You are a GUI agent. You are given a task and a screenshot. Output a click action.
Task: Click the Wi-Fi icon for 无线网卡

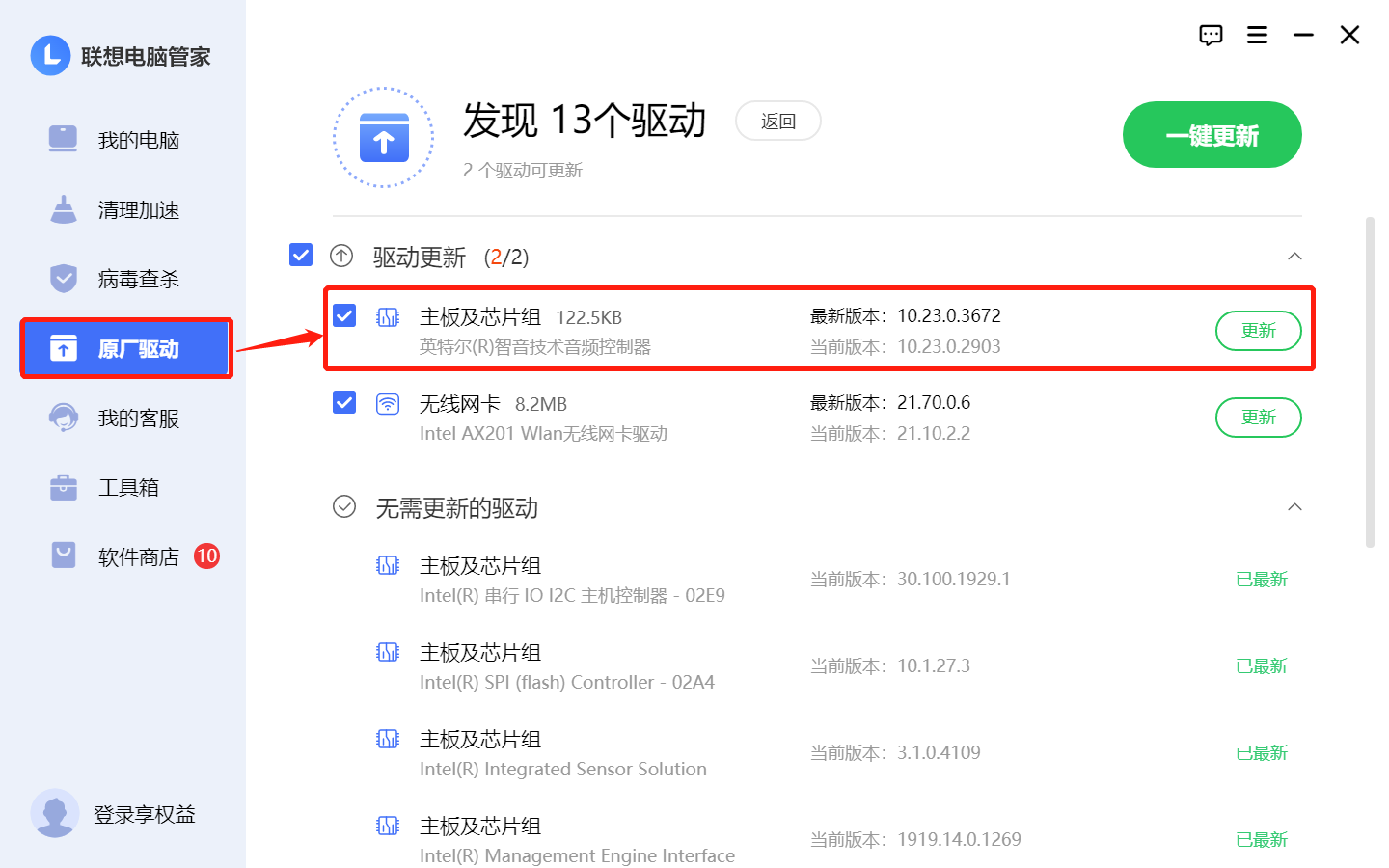[388, 404]
